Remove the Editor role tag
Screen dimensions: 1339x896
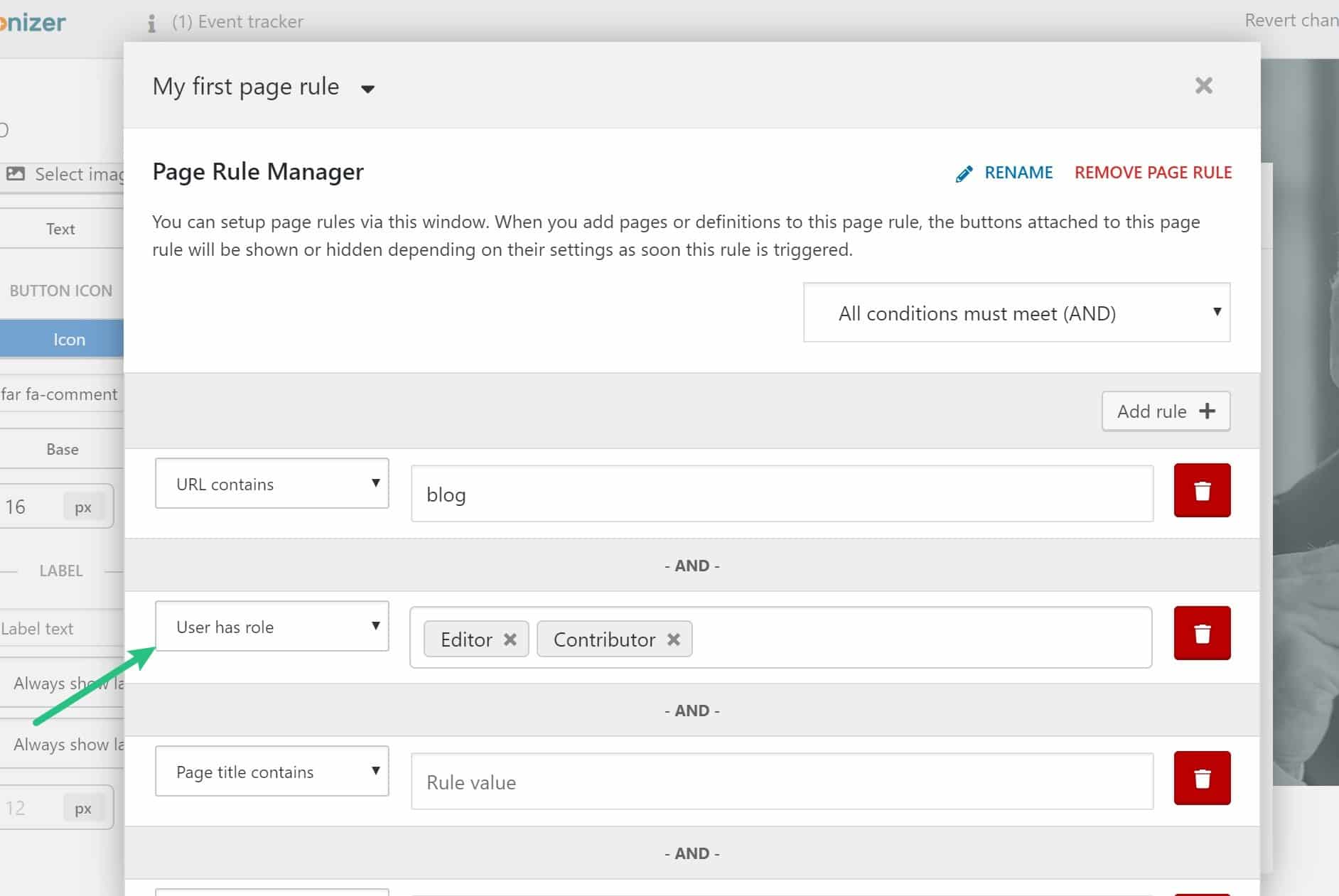[x=510, y=639]
